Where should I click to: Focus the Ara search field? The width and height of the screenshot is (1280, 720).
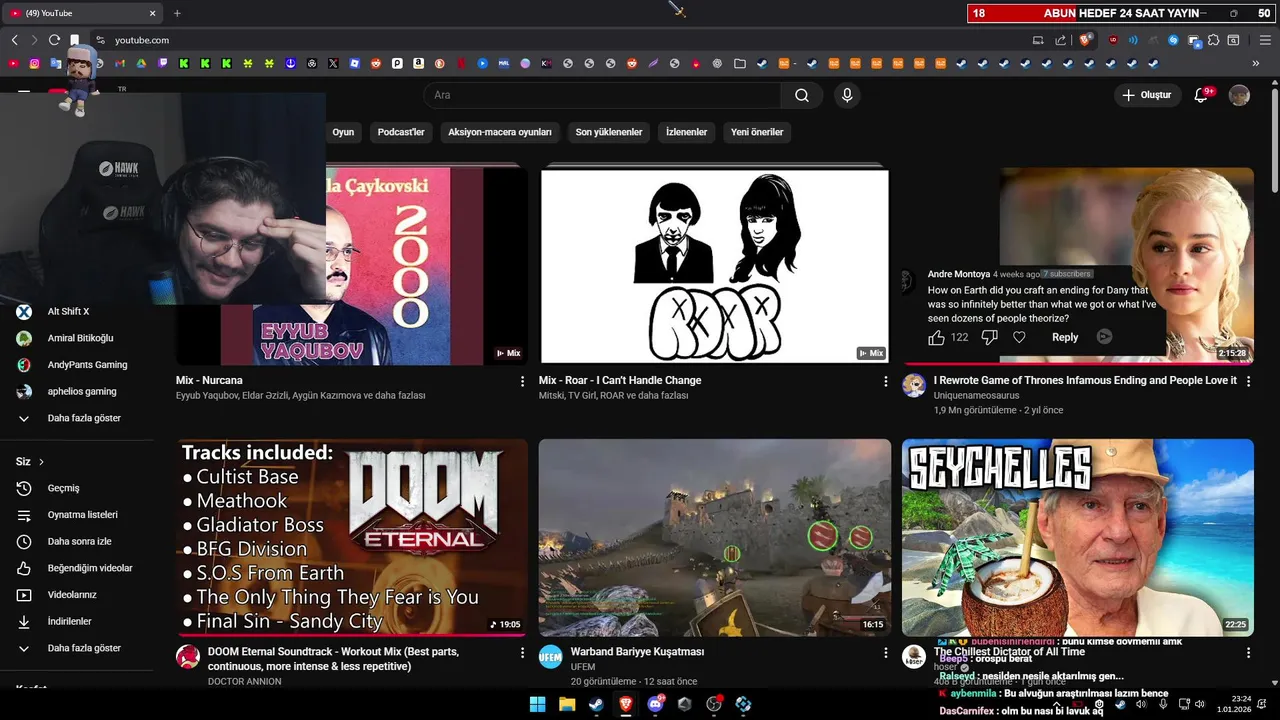pyautogui.click(x=602, y=95)
